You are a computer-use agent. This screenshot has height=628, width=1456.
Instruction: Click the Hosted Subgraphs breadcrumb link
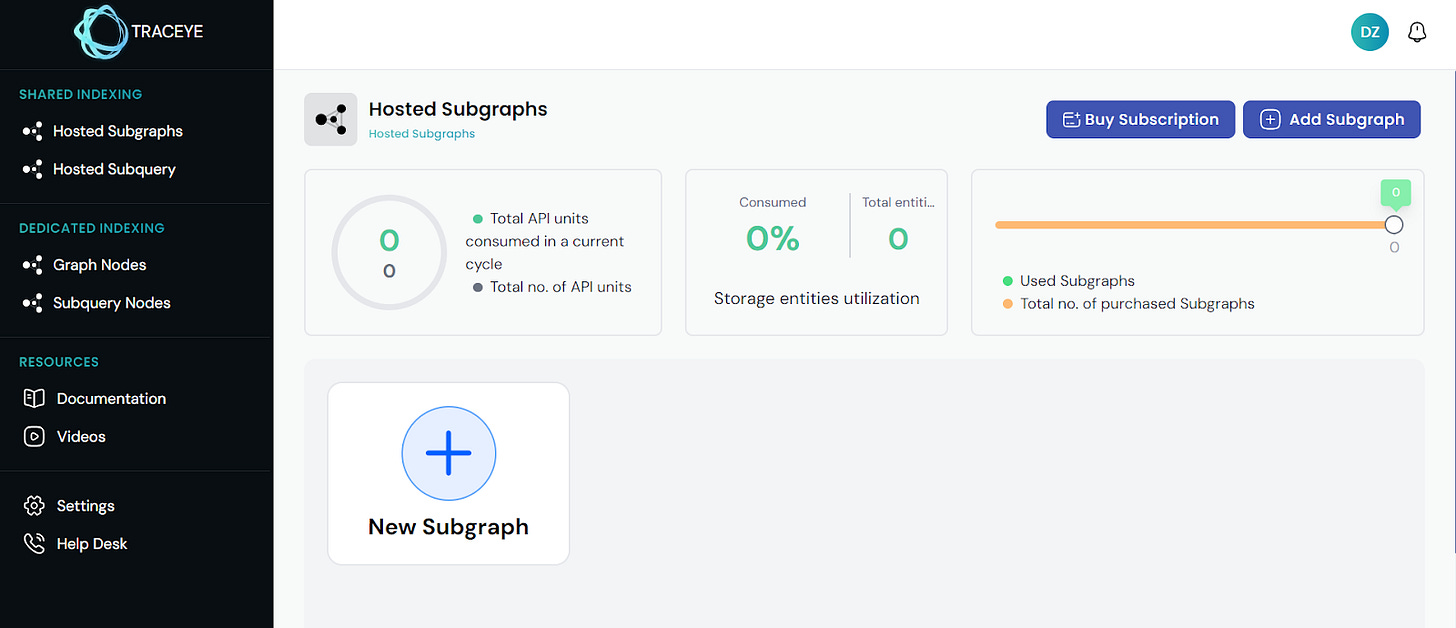[421, 133]
